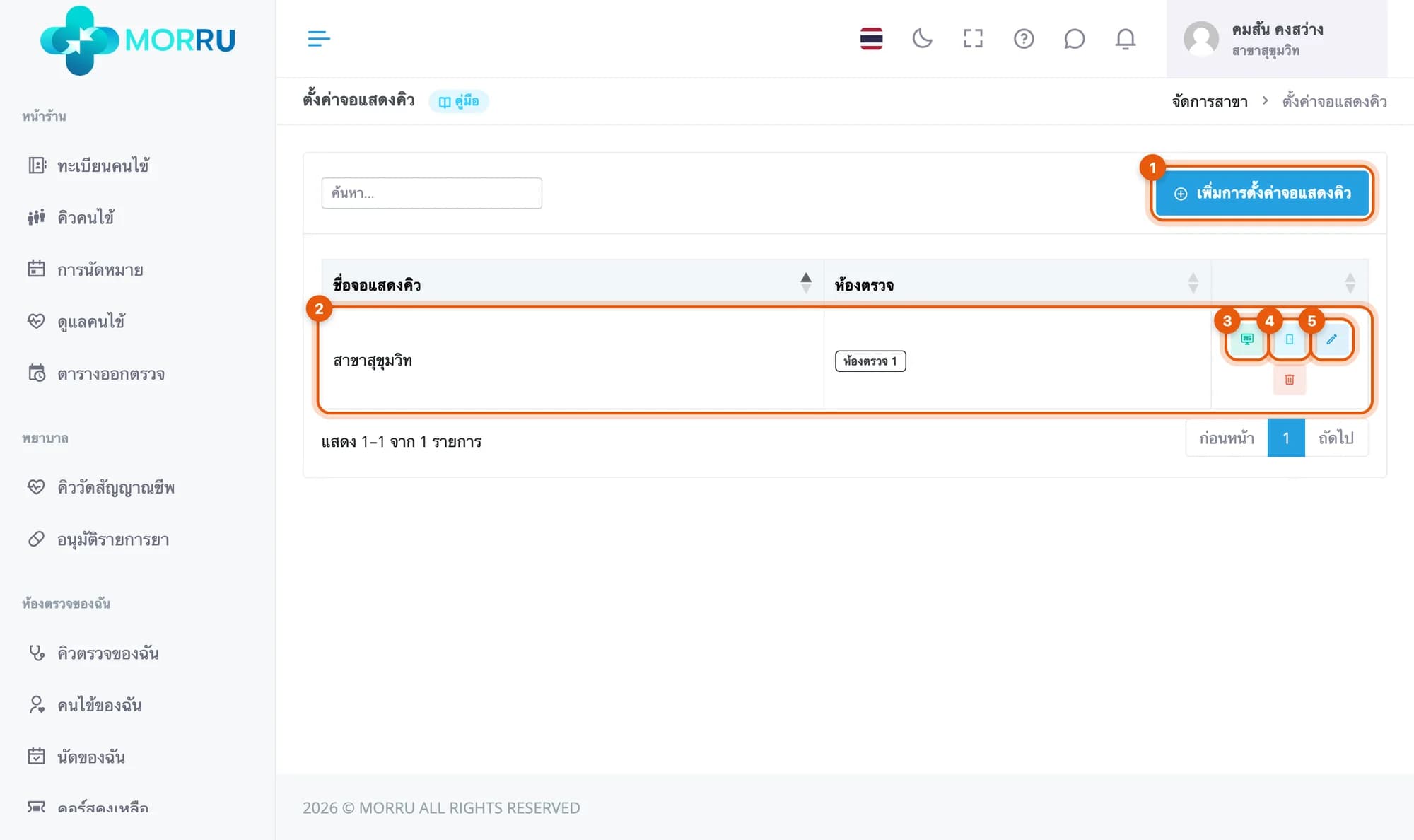The width and height of the screenshot is (1414, 840).
Task: Enter fullscreen mode via the brackets icon
Action: [973, 38]
